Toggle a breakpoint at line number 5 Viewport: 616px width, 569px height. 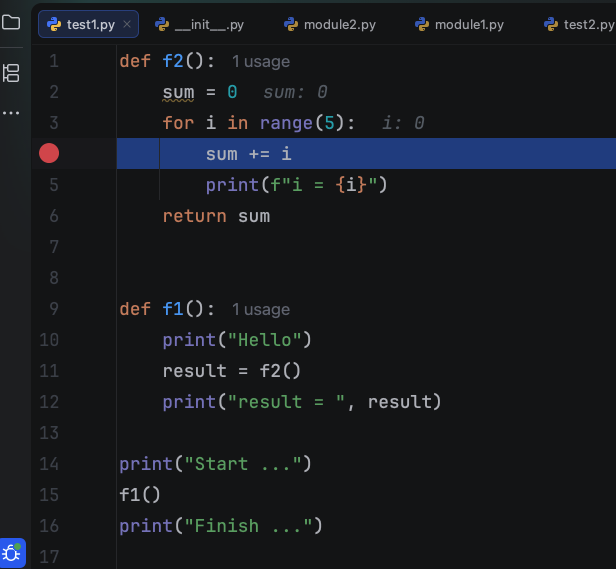coord(49,185)
